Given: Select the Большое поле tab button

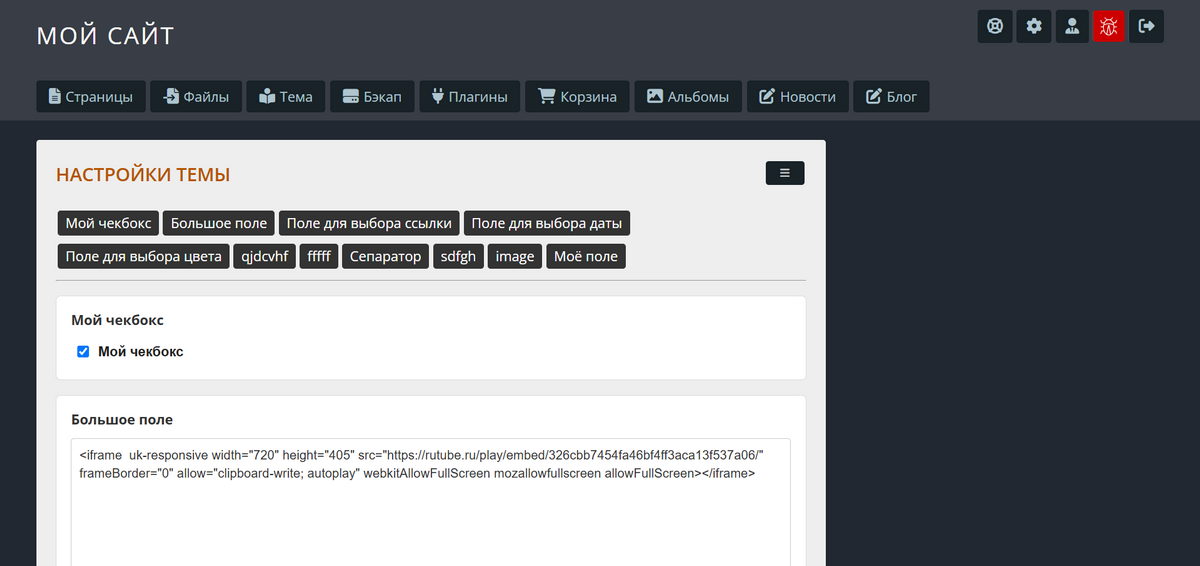Looking at the screenshot, I should coord(219,223).
